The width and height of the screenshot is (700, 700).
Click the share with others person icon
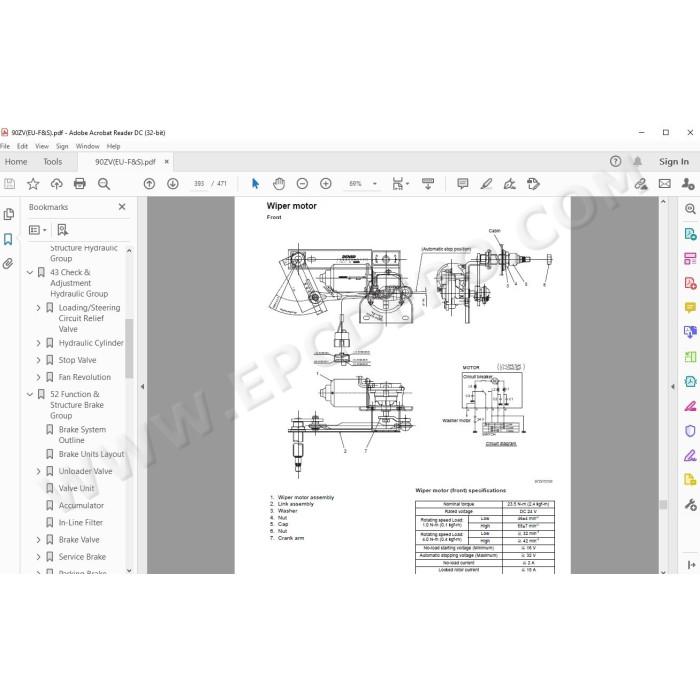pyautogui.click(x=688, y=183)
